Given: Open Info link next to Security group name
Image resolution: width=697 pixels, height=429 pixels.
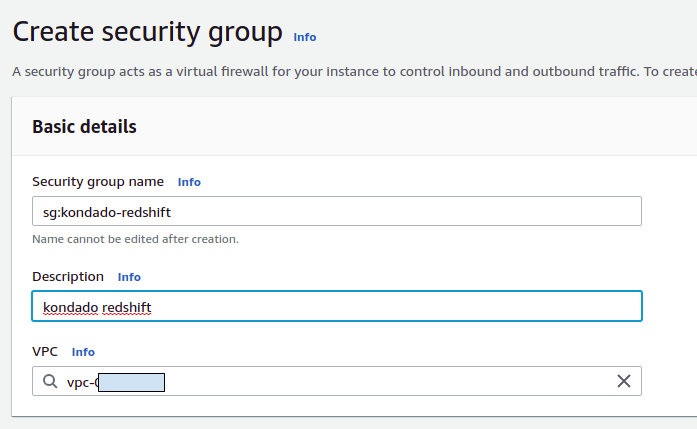Looking at the screenshot, I should 189,182.
